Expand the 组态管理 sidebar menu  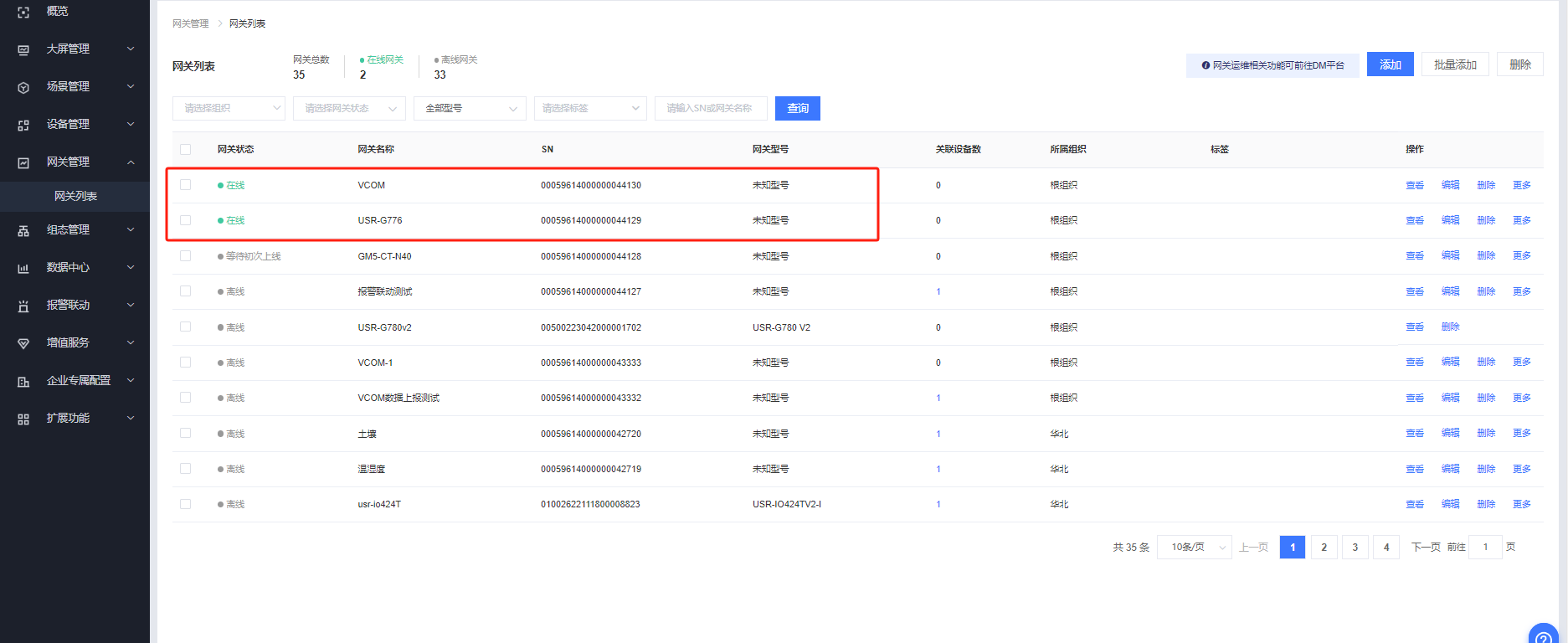[x=75, y=229]
